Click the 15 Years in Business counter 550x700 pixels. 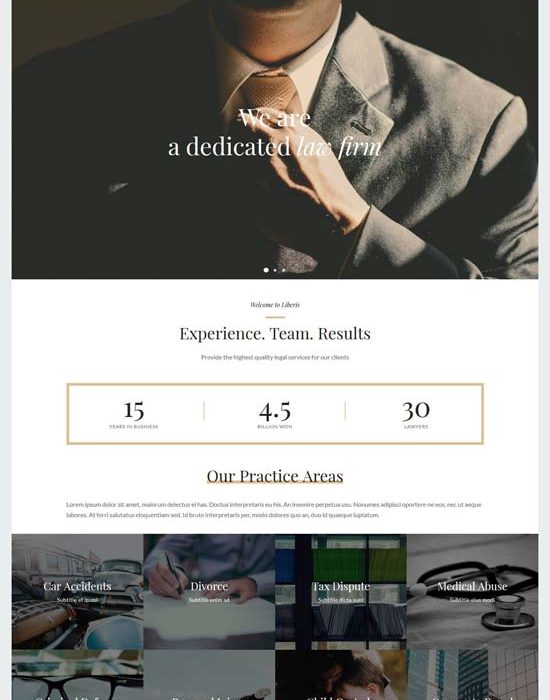pyautogui.click(x=133, y=414)
